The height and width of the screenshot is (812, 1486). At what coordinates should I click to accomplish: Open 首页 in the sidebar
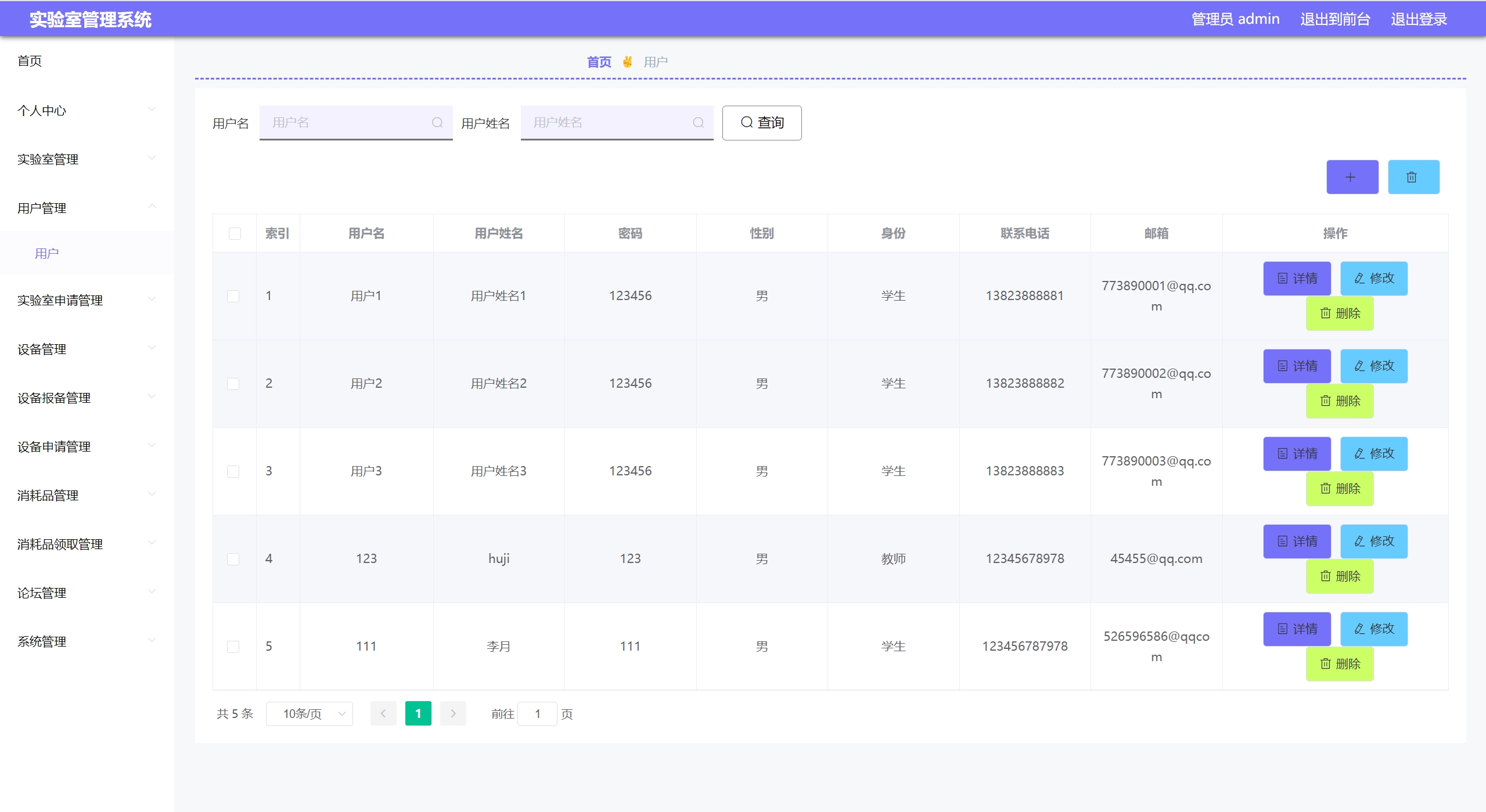30,61
